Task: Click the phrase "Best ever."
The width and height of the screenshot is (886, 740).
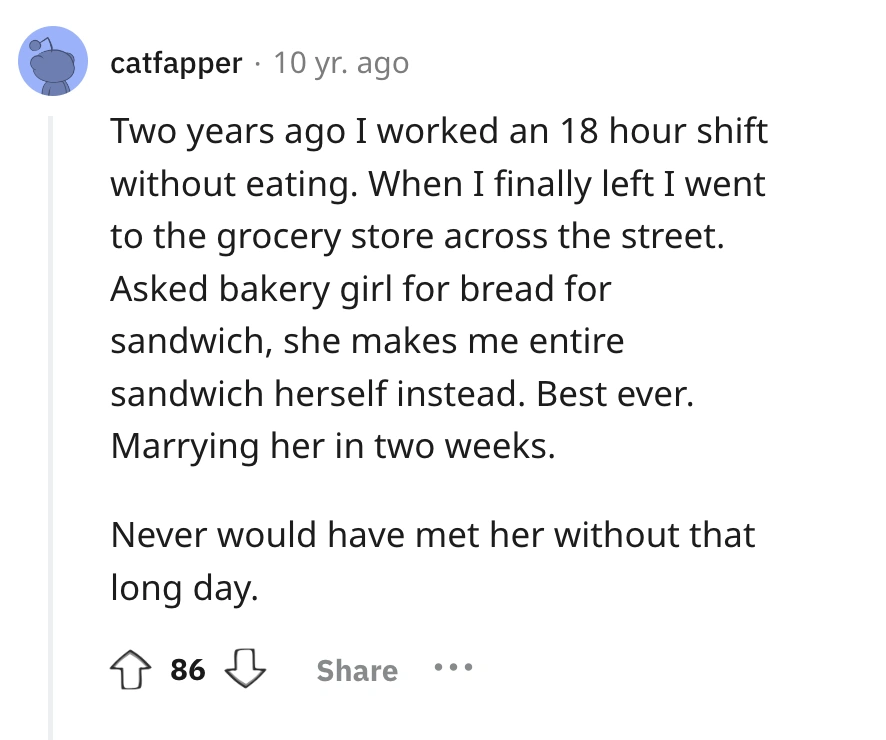Action: pyautogui.click(x=614, y=392)
